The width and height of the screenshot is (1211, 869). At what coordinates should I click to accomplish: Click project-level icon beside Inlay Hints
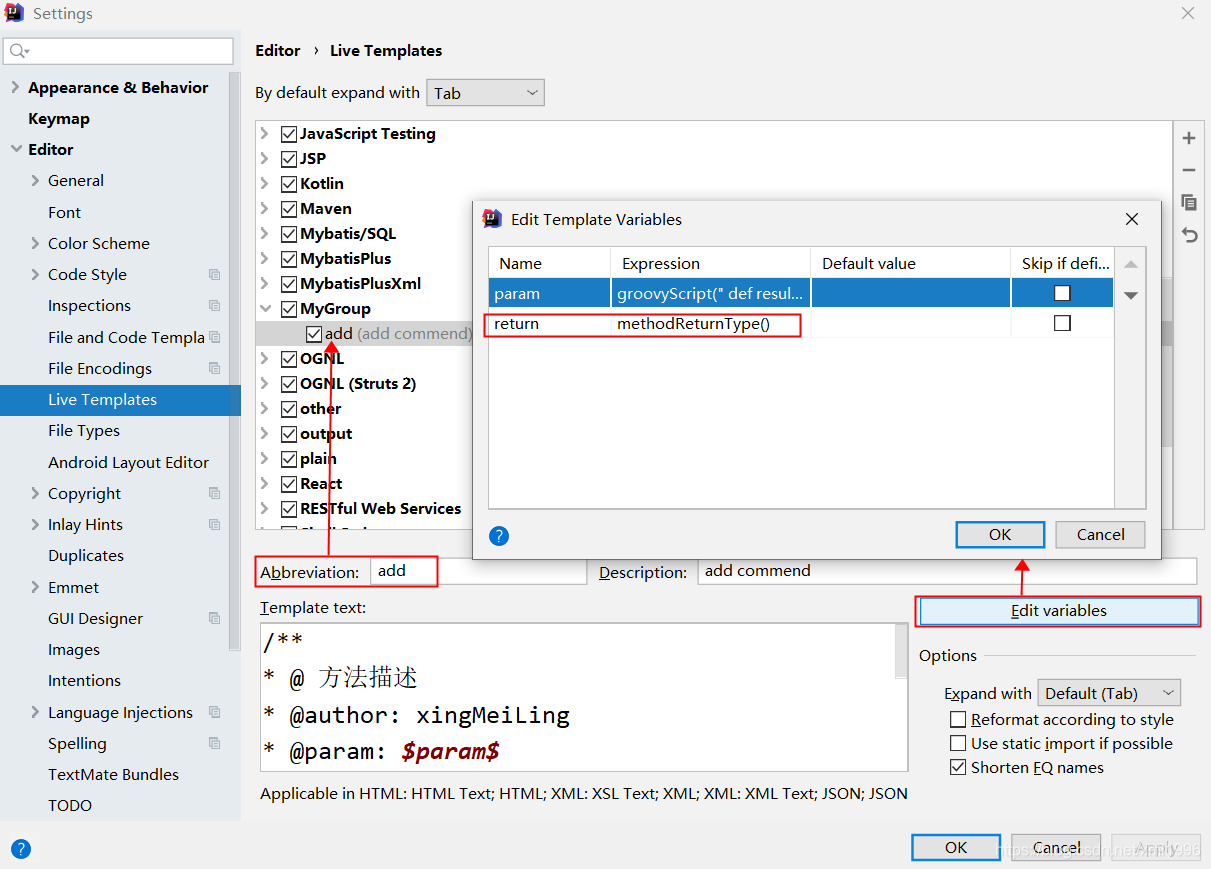click(x=214, y=524)
